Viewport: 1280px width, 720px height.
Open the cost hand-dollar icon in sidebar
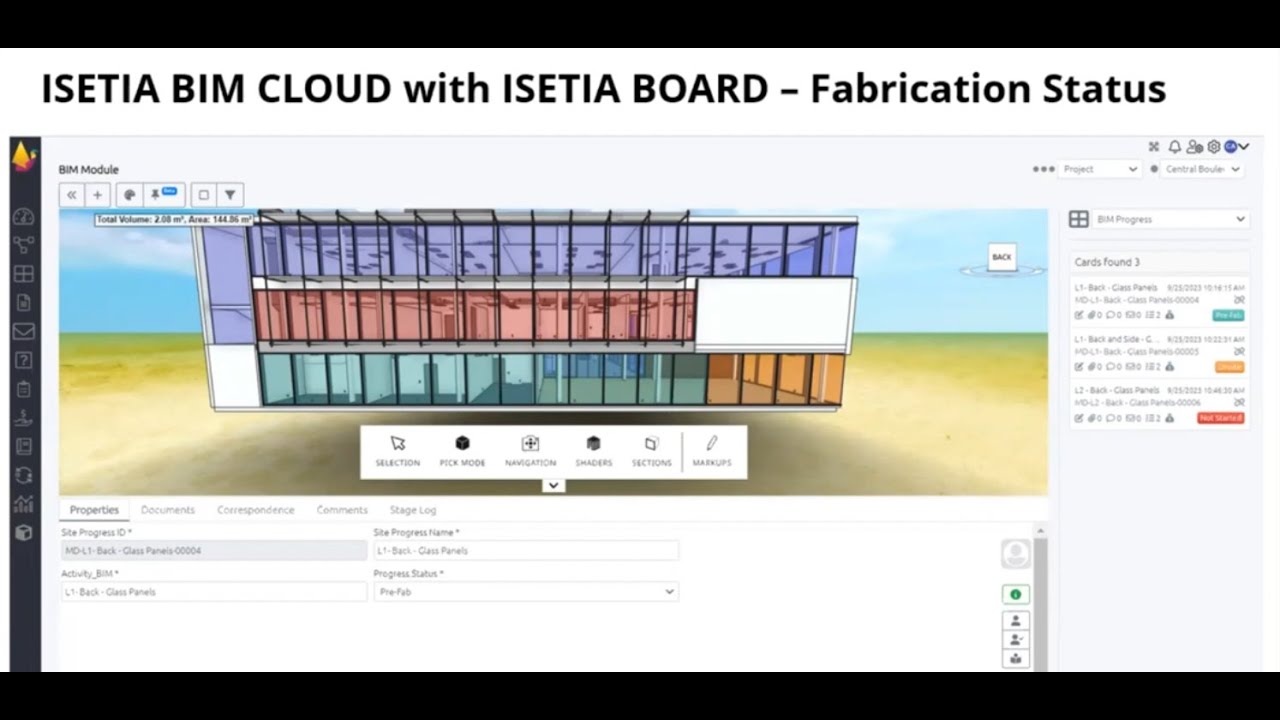point(24,418)
